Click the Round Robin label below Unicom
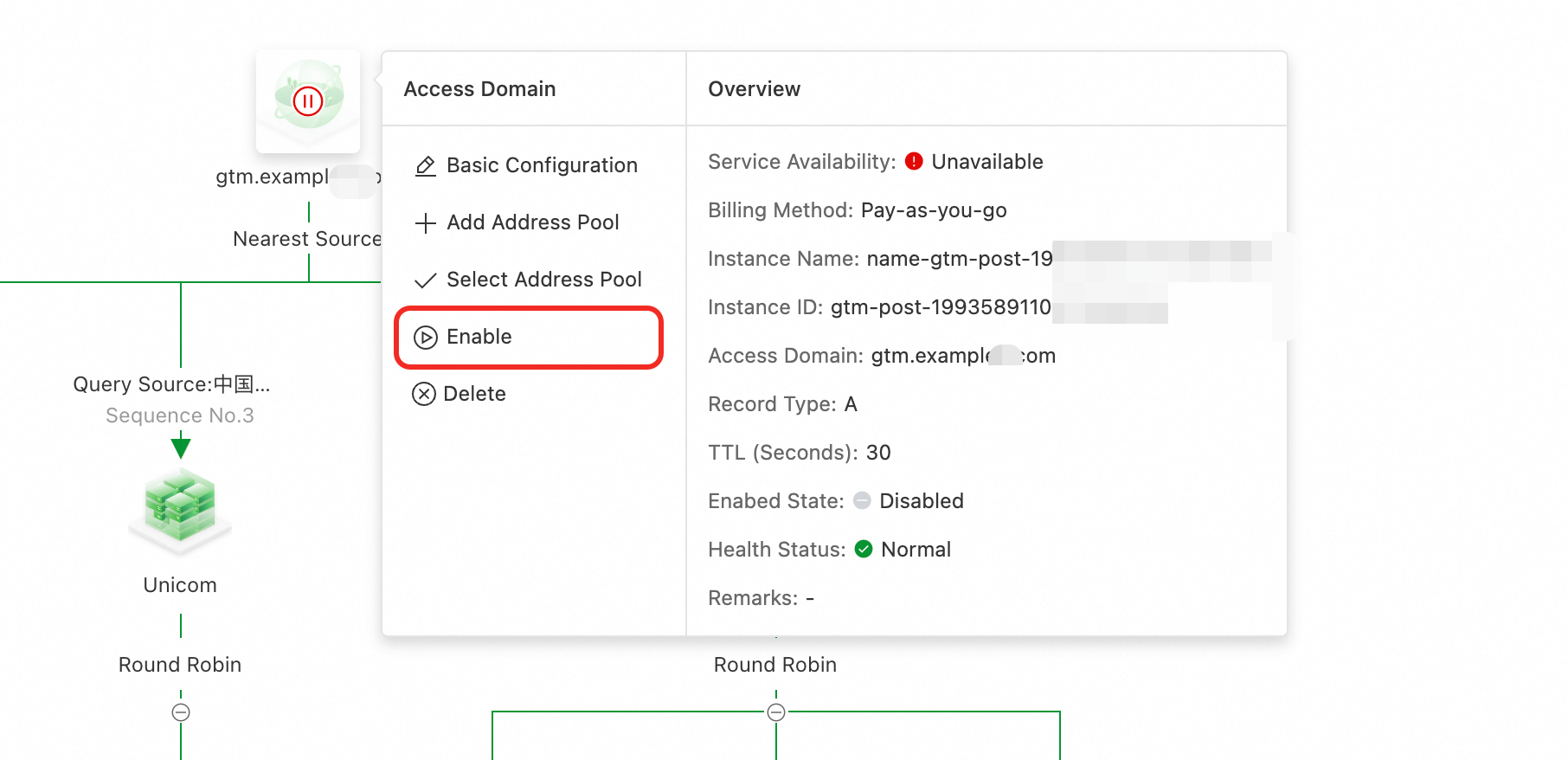The image size is (1568, 760). point(180,665)
